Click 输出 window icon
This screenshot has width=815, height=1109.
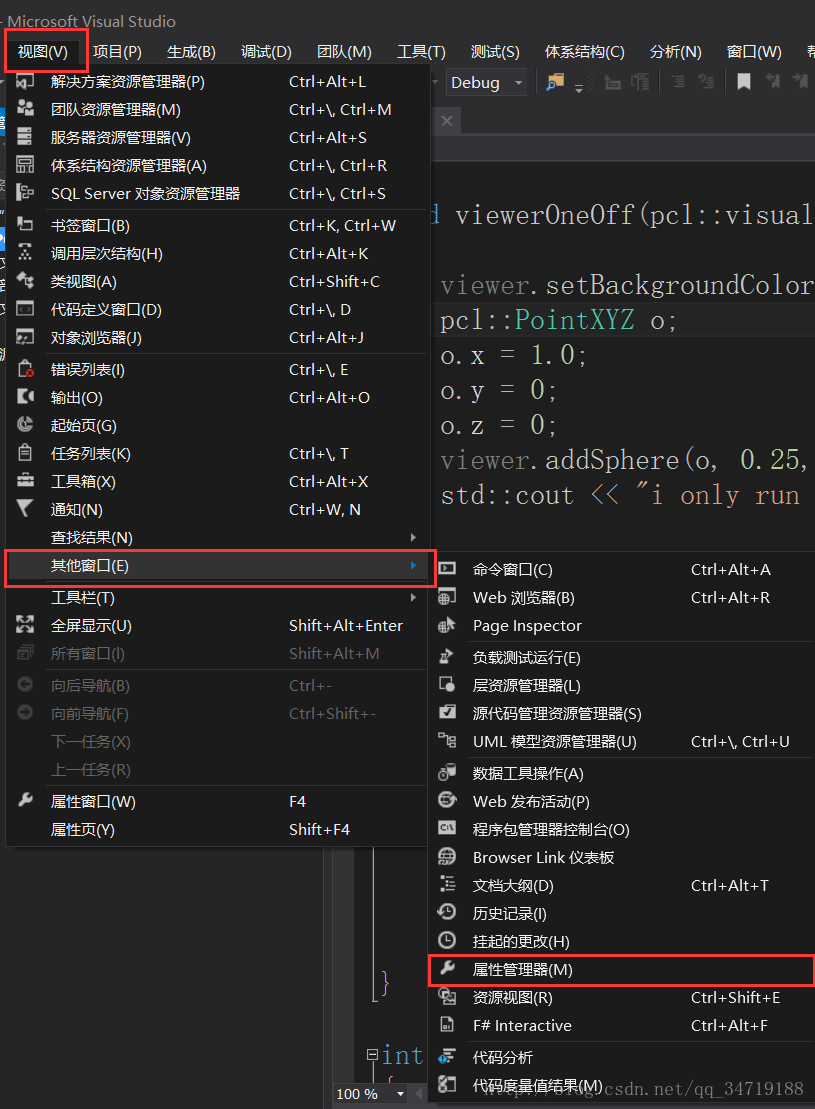coord(25,396)
